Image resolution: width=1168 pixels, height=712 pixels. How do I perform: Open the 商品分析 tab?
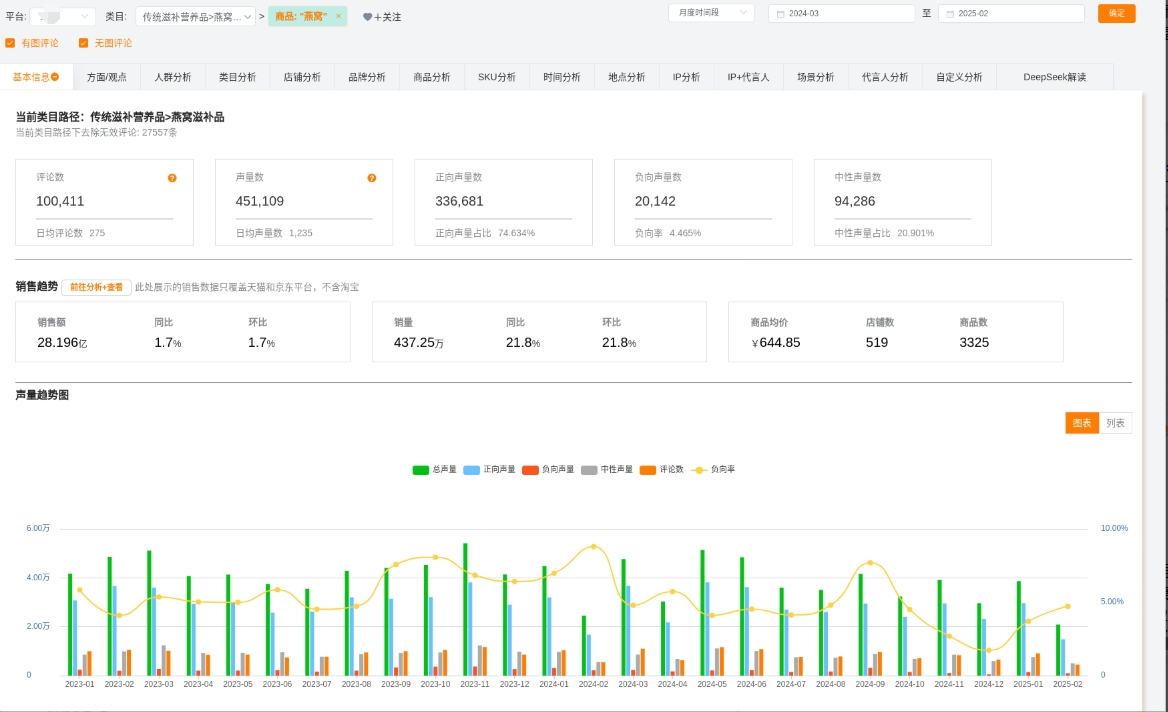[x=432, y=77]
